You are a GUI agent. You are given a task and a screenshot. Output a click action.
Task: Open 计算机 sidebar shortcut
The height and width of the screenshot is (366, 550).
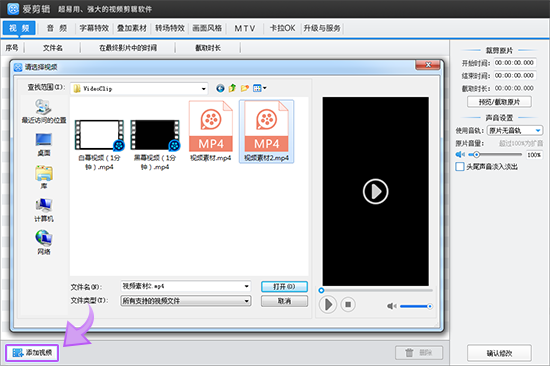coord(44,210)
